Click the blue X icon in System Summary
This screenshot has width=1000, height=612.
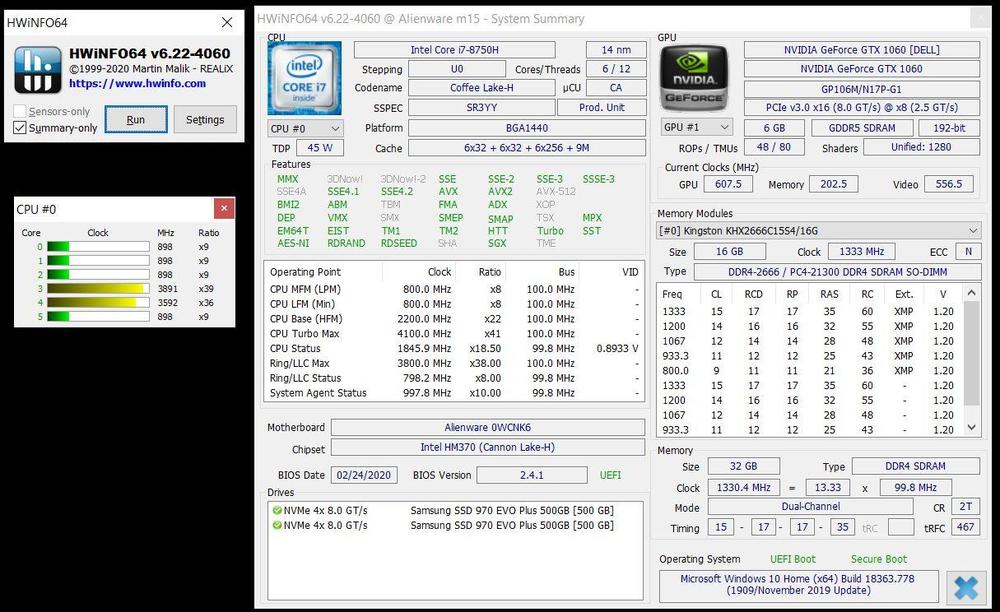point(965,586)
